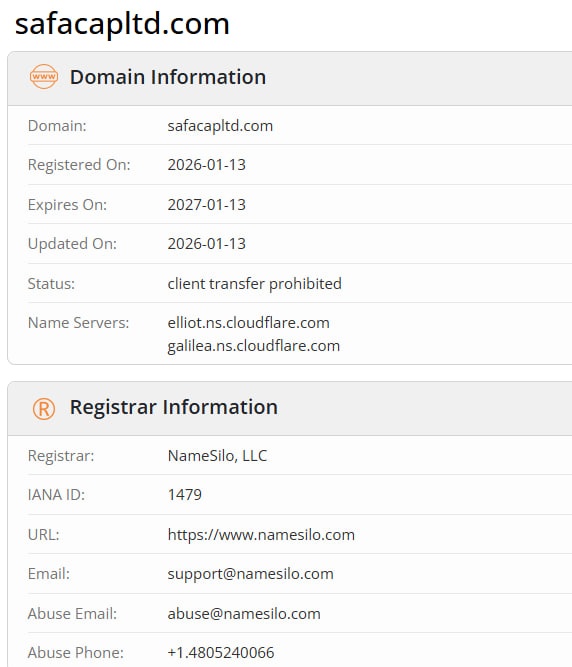Click the abuse email abuse@namesilo.com
This screenshot has height=667, width=572.
(x=244, y=614)
